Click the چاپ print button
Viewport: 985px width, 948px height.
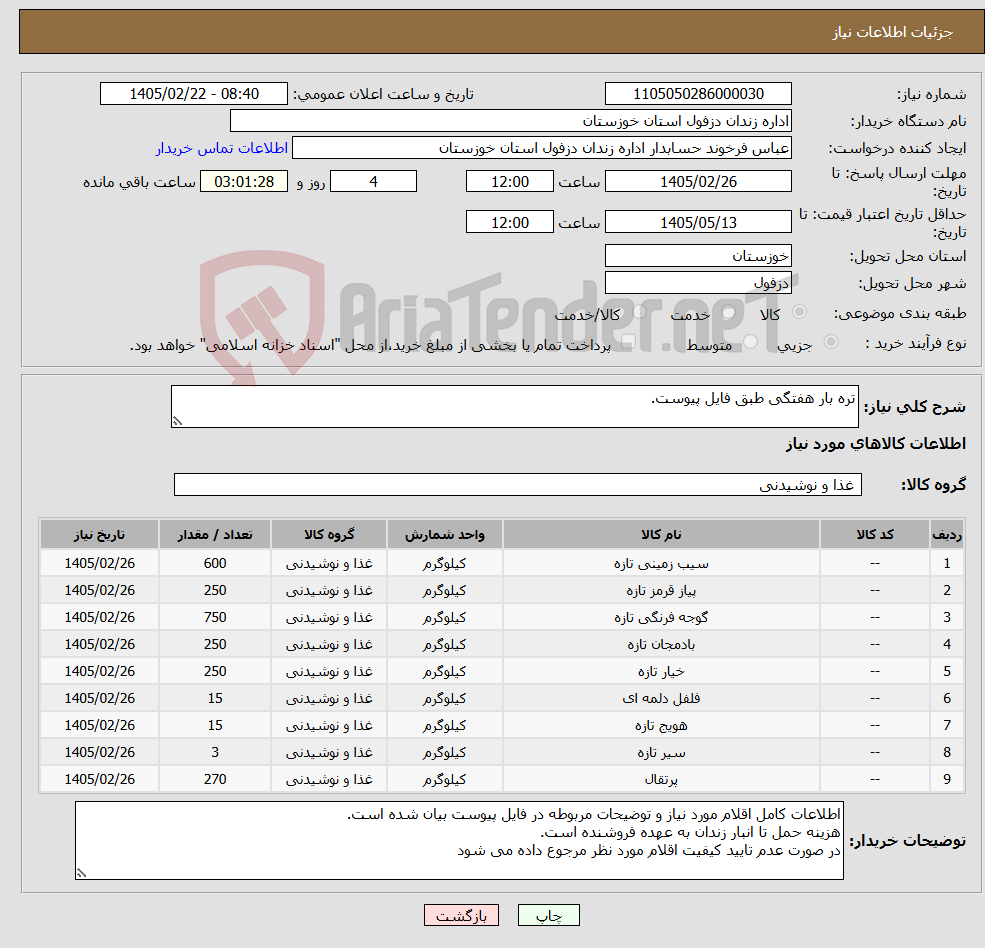pos(548,915)
